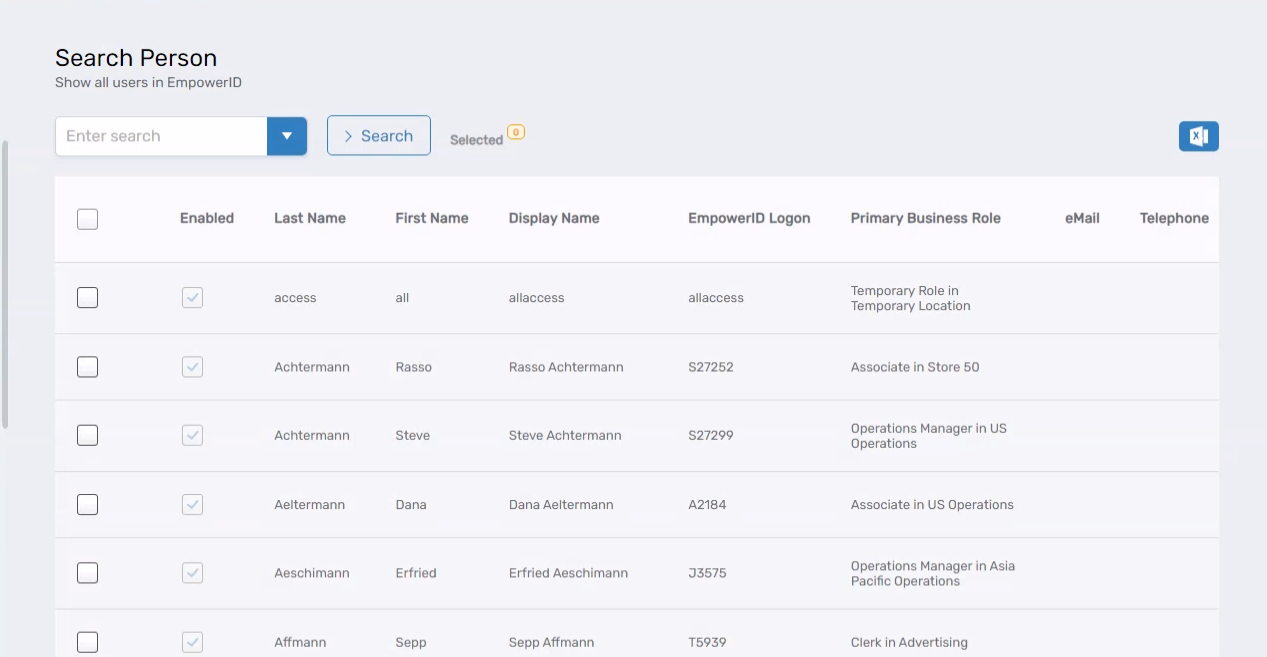Viewport: 1267px width, 657px height.
Task: Sort by Primary Business Role column header
Action: click(x=926, y=218)
